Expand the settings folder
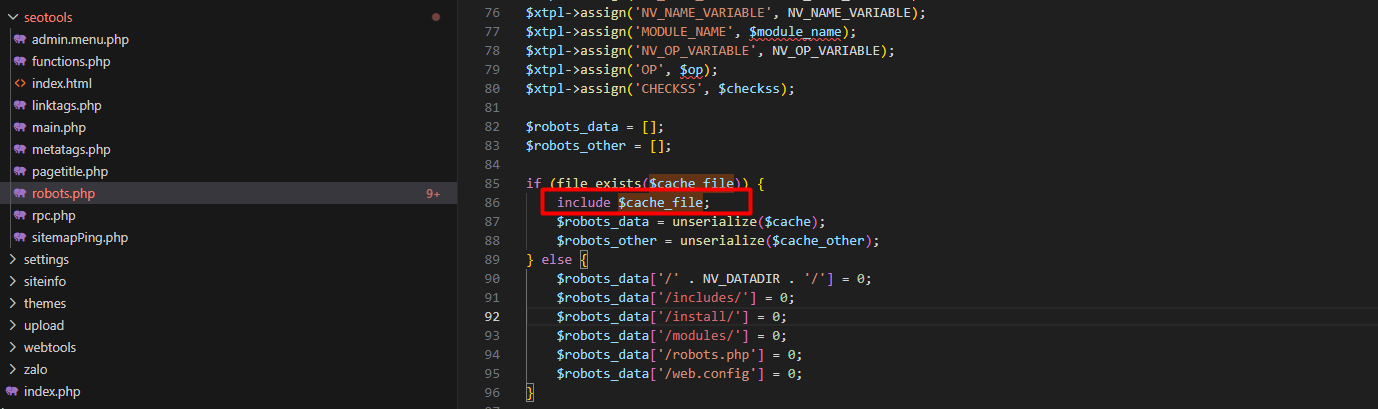 [x=12, y=260]
